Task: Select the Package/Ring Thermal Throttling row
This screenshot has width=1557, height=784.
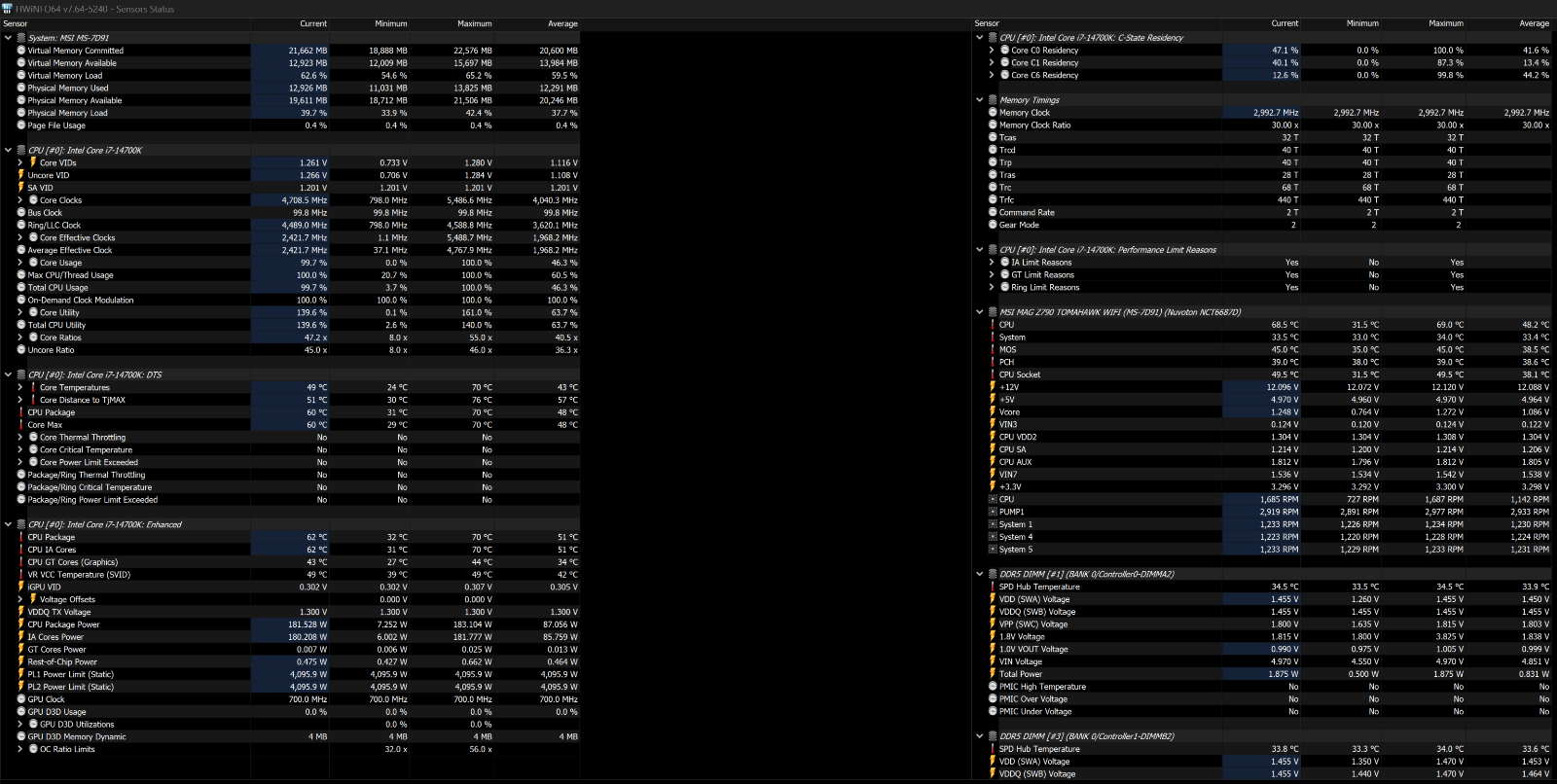Action: pos(290,475)
